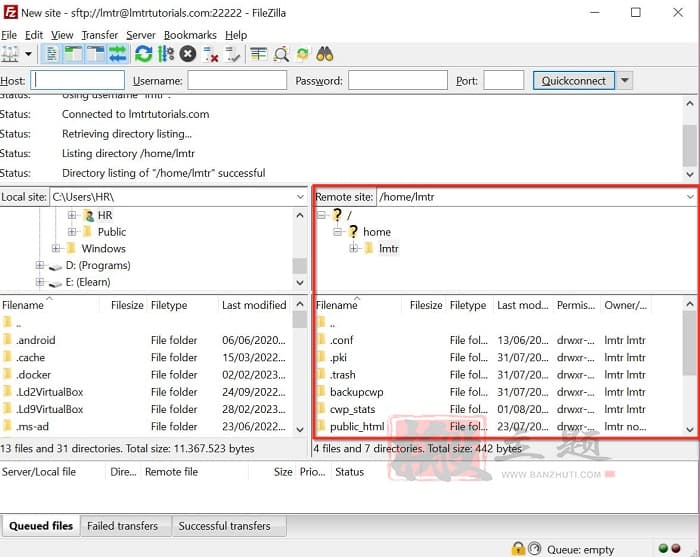Refresh file and folder lists
The image size is (700, 557).
(x=143, y=54)
